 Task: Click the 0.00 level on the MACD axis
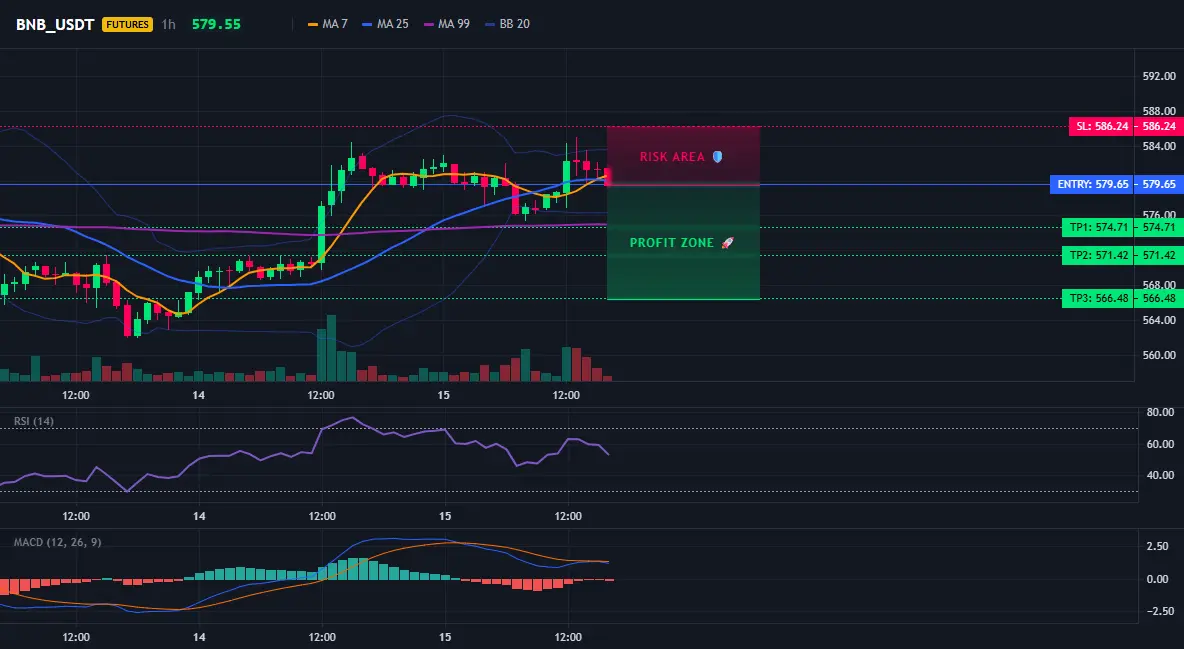(1158, 579)
